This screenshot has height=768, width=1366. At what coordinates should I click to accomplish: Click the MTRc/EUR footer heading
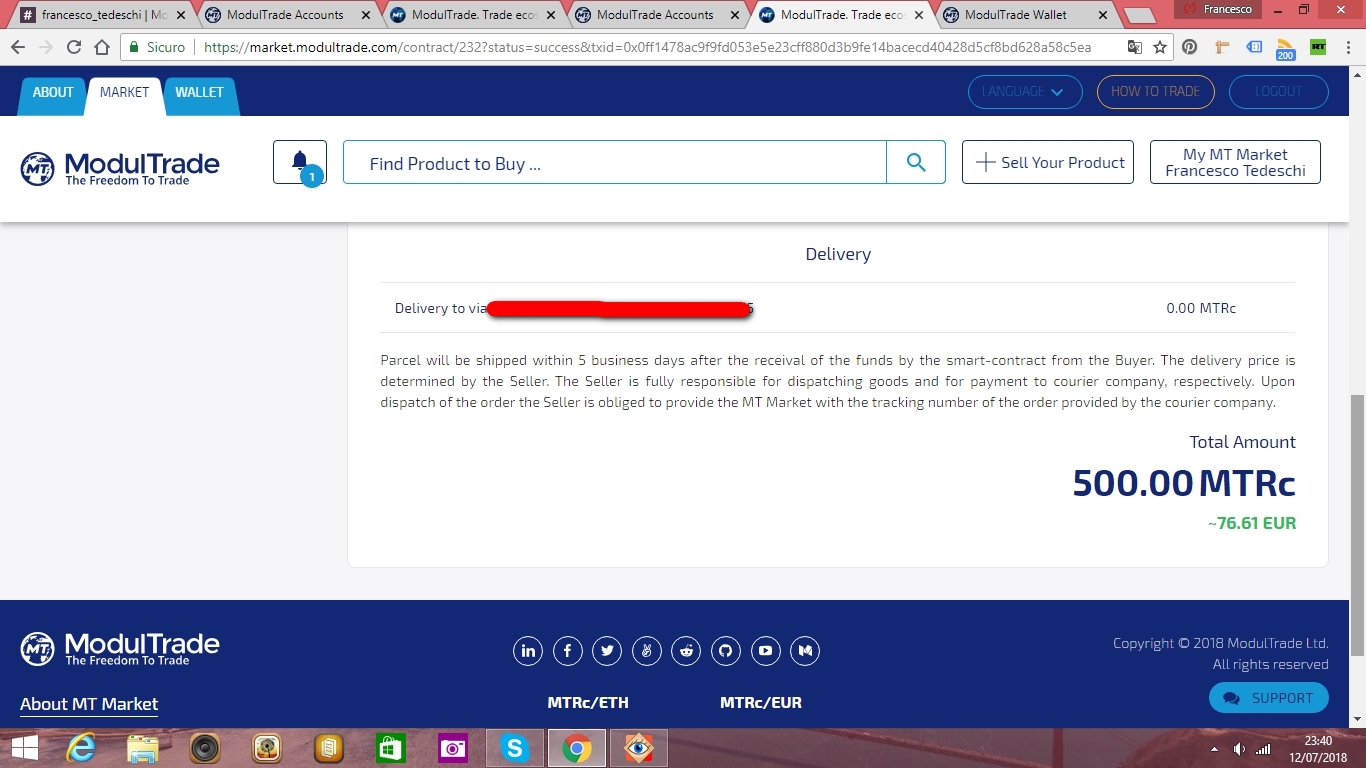tap(761, 703)
